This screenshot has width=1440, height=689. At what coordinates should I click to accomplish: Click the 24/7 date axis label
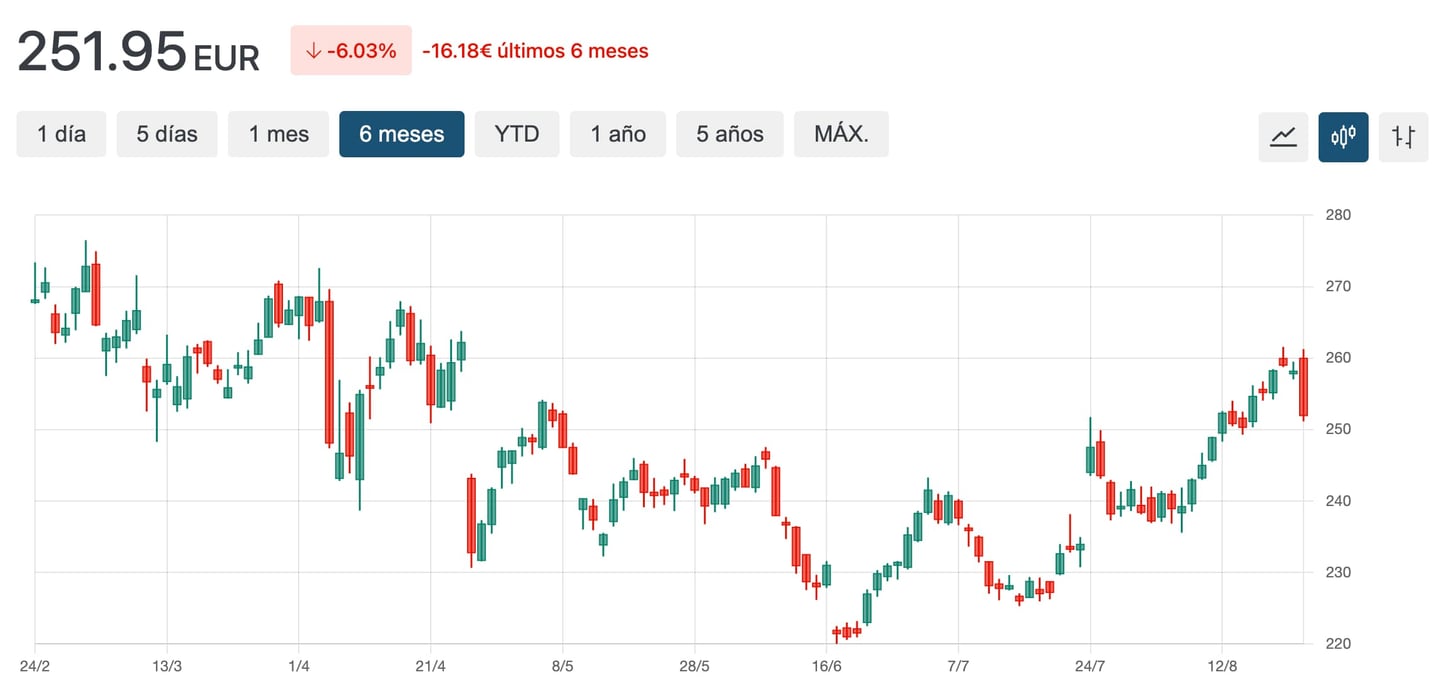(x=1090, y=666)
